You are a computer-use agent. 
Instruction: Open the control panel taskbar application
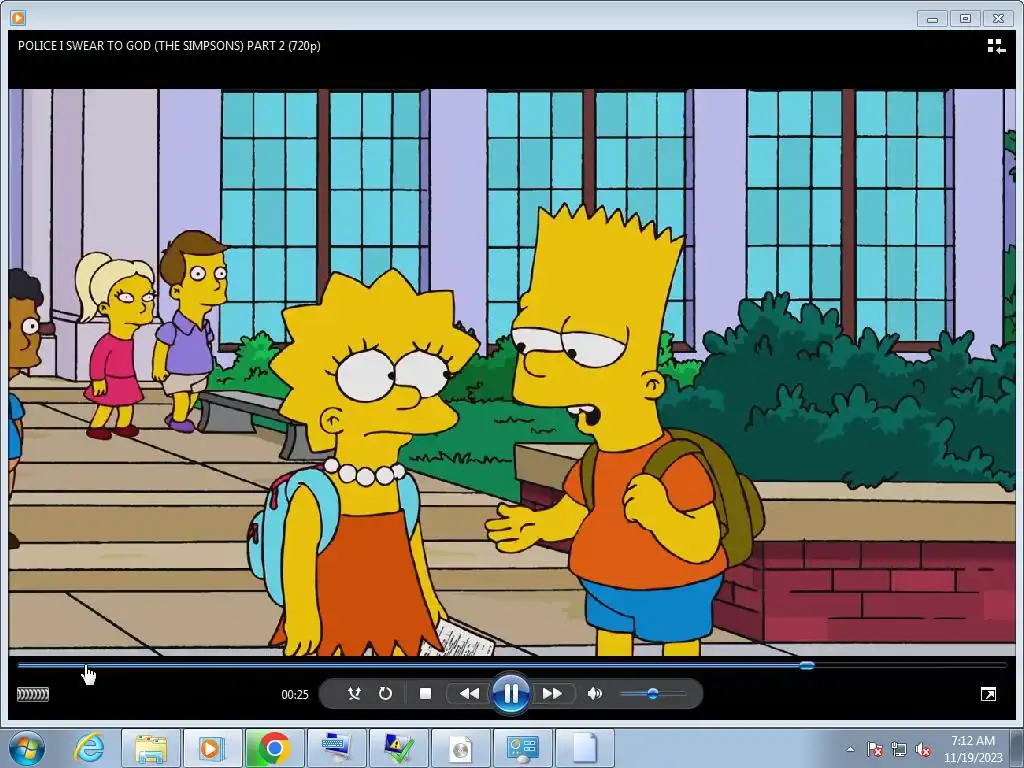523,748
